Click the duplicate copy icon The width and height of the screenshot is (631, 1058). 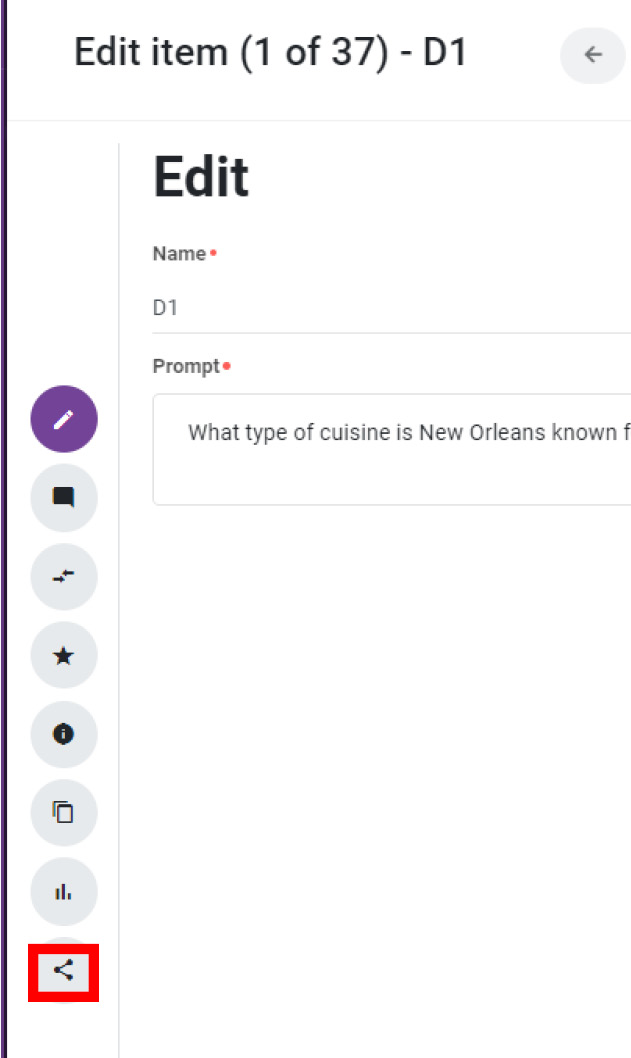pos(64,812)
